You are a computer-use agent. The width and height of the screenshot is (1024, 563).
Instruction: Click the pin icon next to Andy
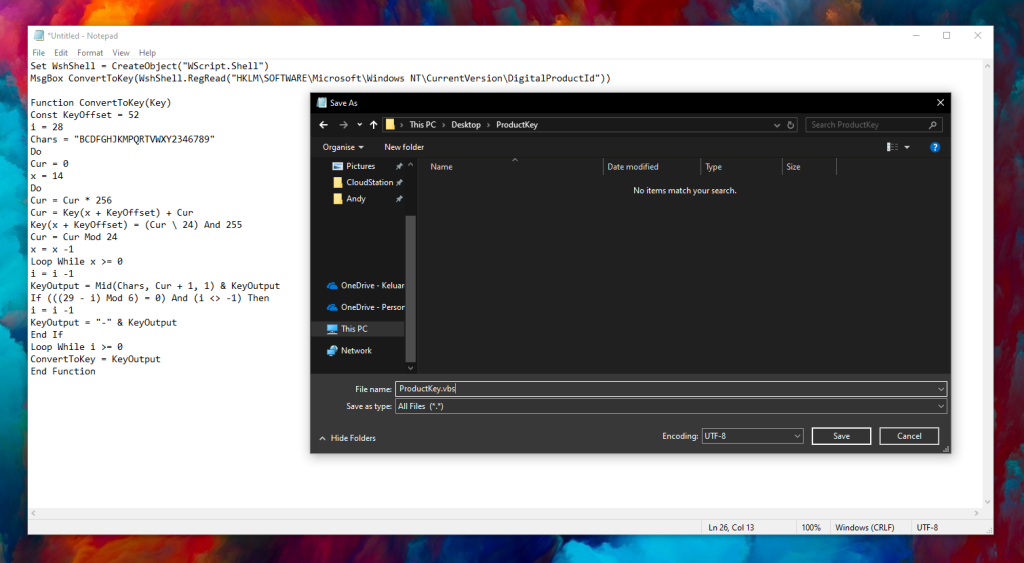coord(399,199)
